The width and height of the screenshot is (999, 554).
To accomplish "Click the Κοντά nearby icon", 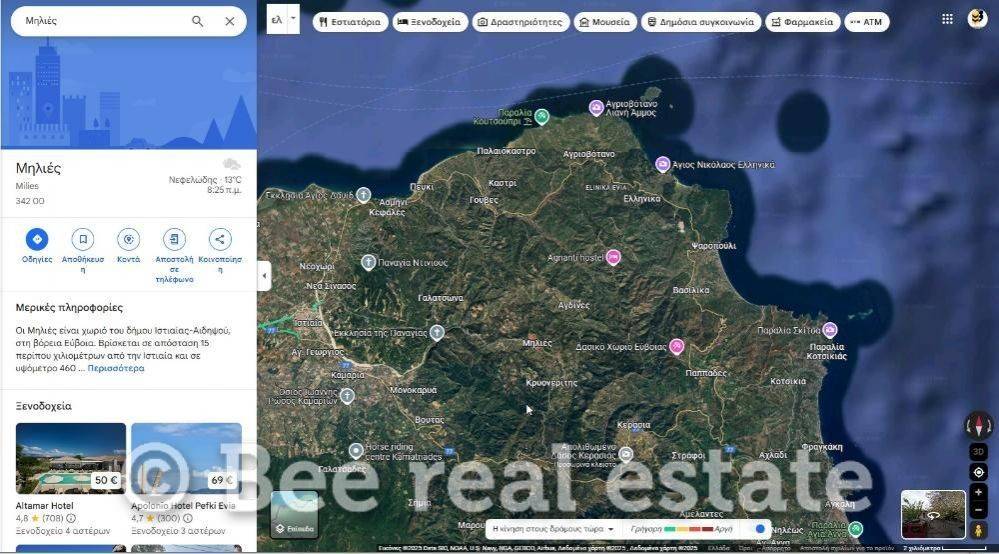I will [128, 239].
